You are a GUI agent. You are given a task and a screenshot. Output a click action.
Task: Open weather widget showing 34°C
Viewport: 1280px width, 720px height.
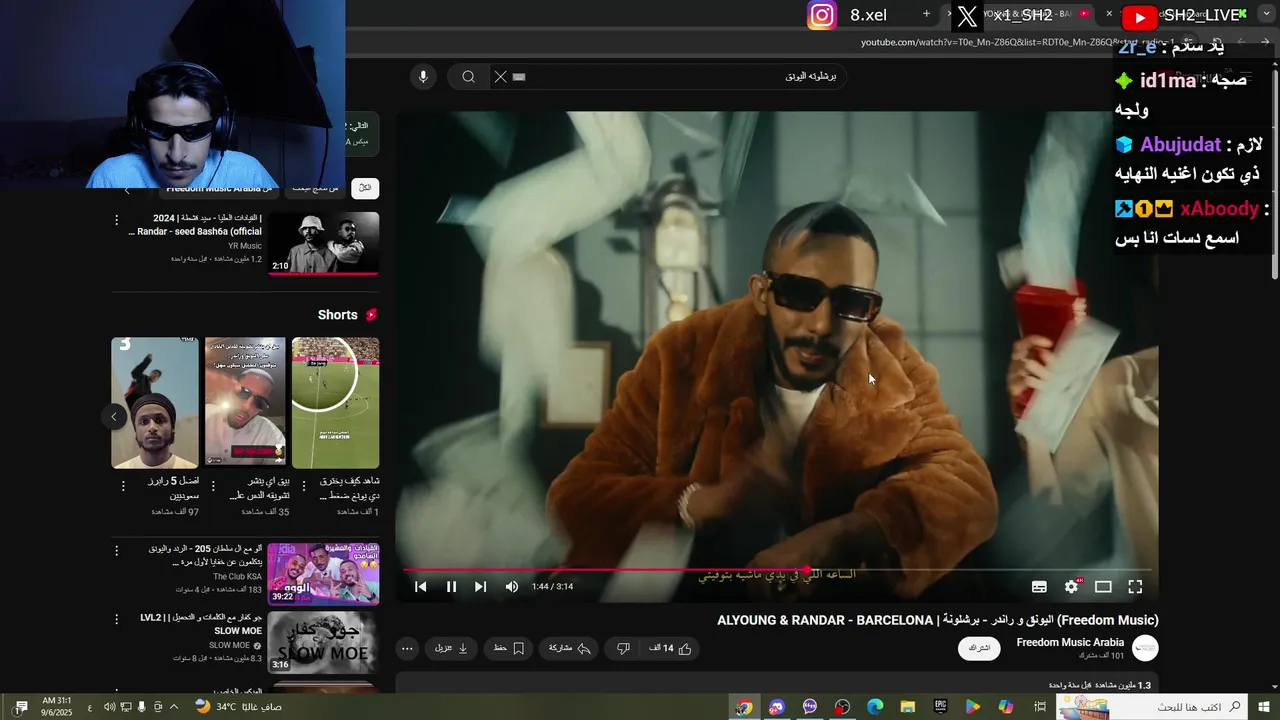tap(238, 707)
